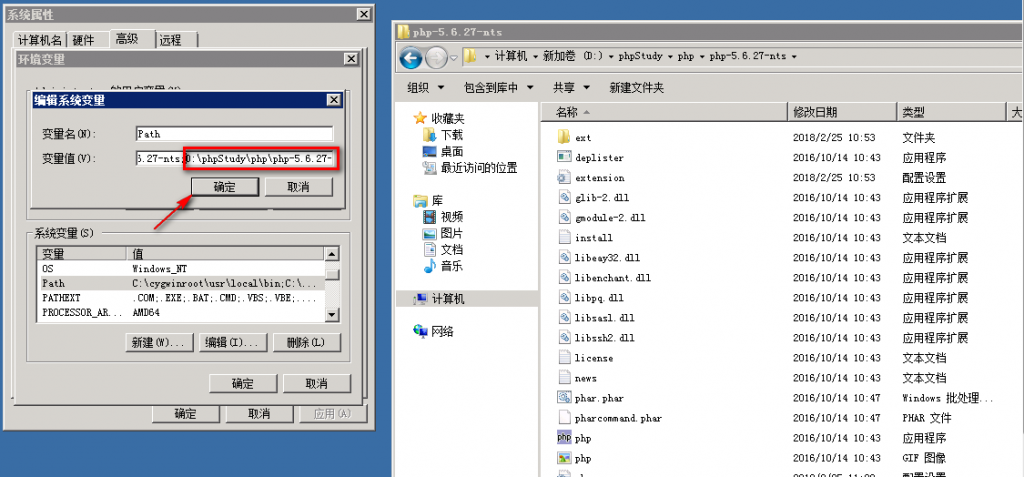The image size is (1024, 477).
Task: Open the recent pages dropdown beside Forward button
Action: click(x=455, y=58)
